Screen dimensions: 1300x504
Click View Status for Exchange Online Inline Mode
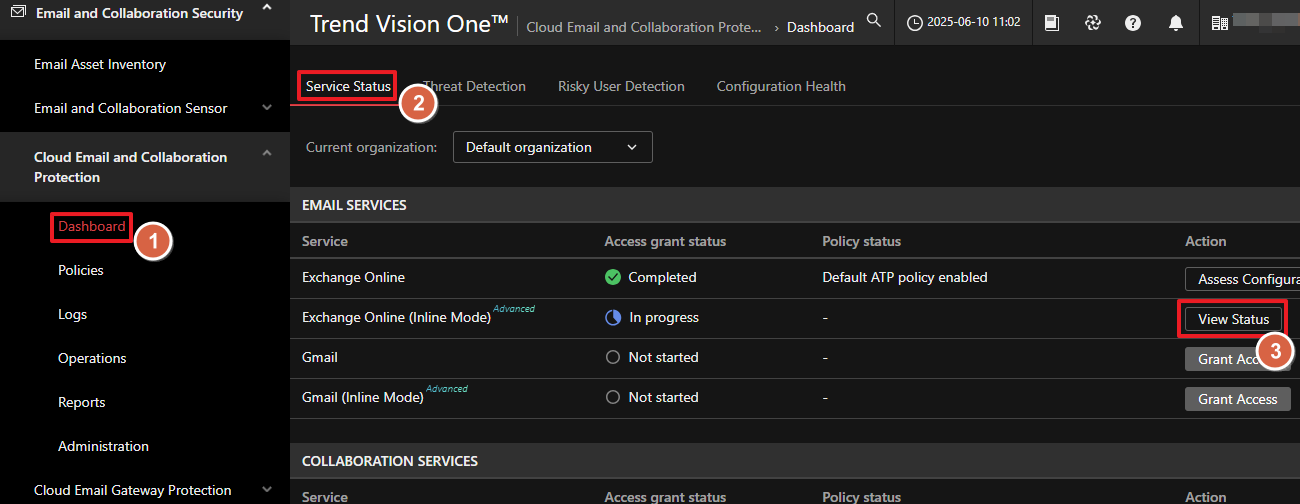click(1233, 319)
